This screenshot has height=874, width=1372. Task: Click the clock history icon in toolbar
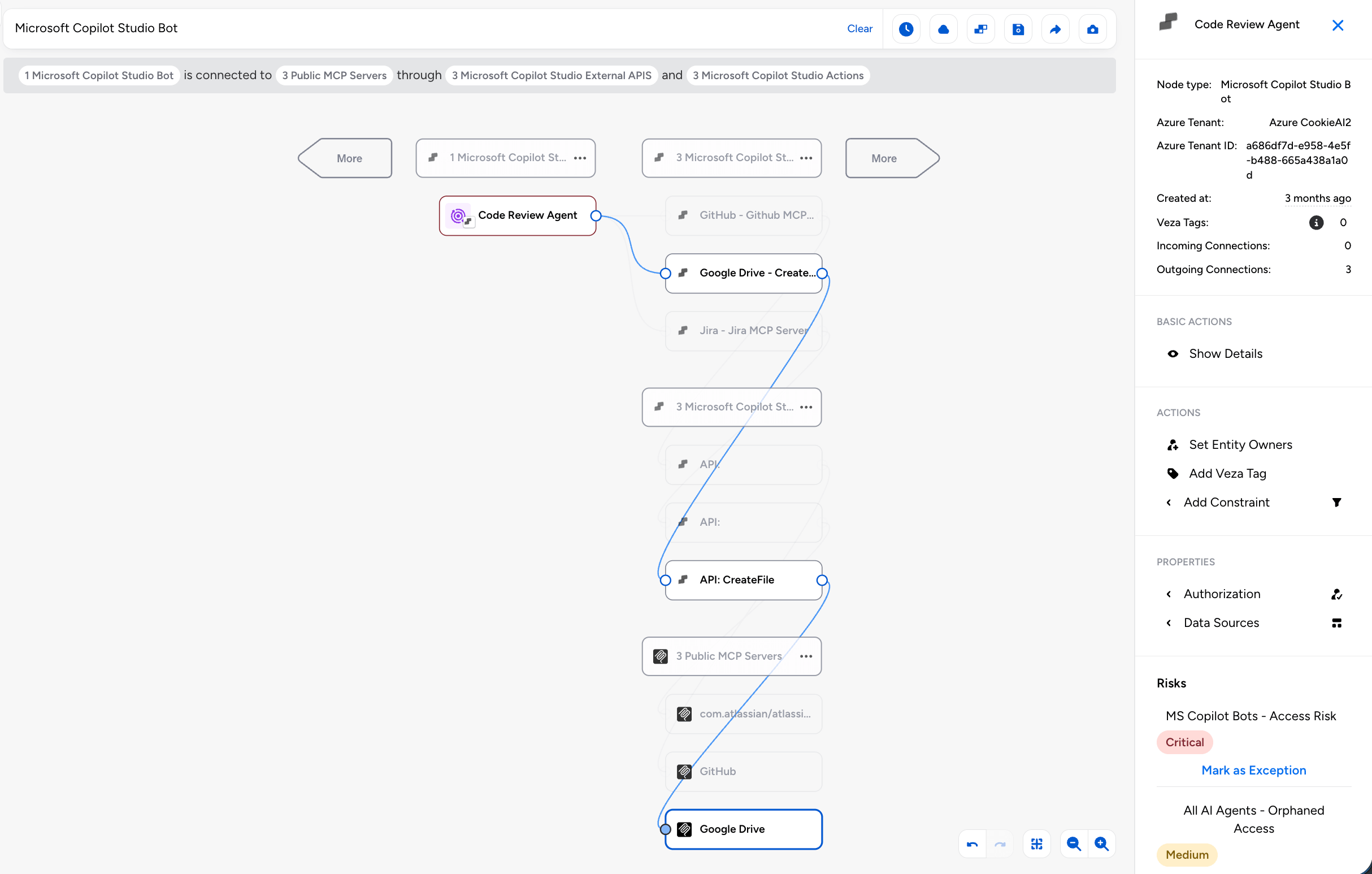(906, 29)
